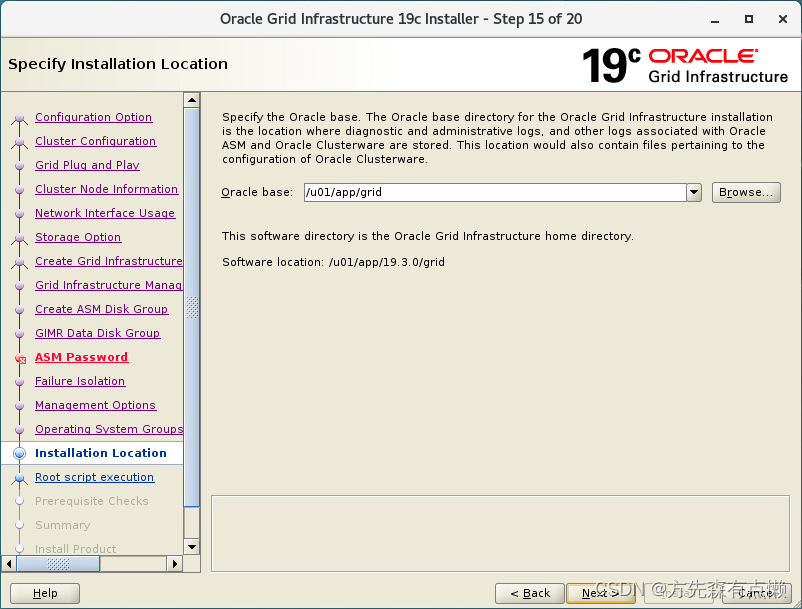Screen dimensions: 802x609
Task: Open the red ASM Password step
Action: pos(81,357)
